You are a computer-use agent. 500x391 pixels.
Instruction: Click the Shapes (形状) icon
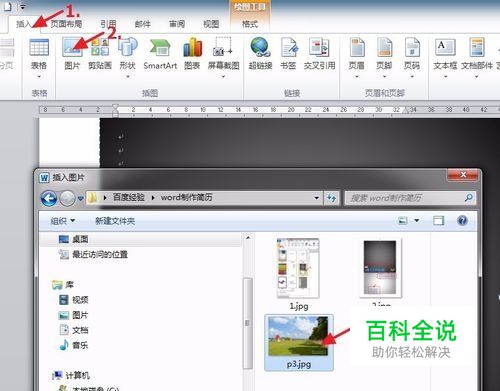point(128,47)
